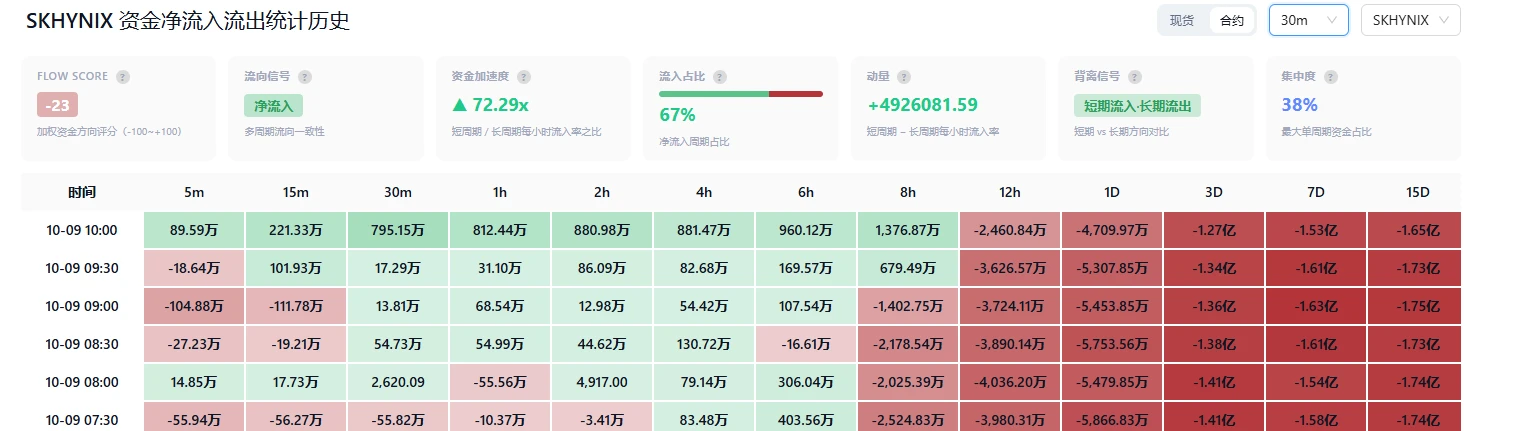Click the 1h column header

tap(500, 192)
